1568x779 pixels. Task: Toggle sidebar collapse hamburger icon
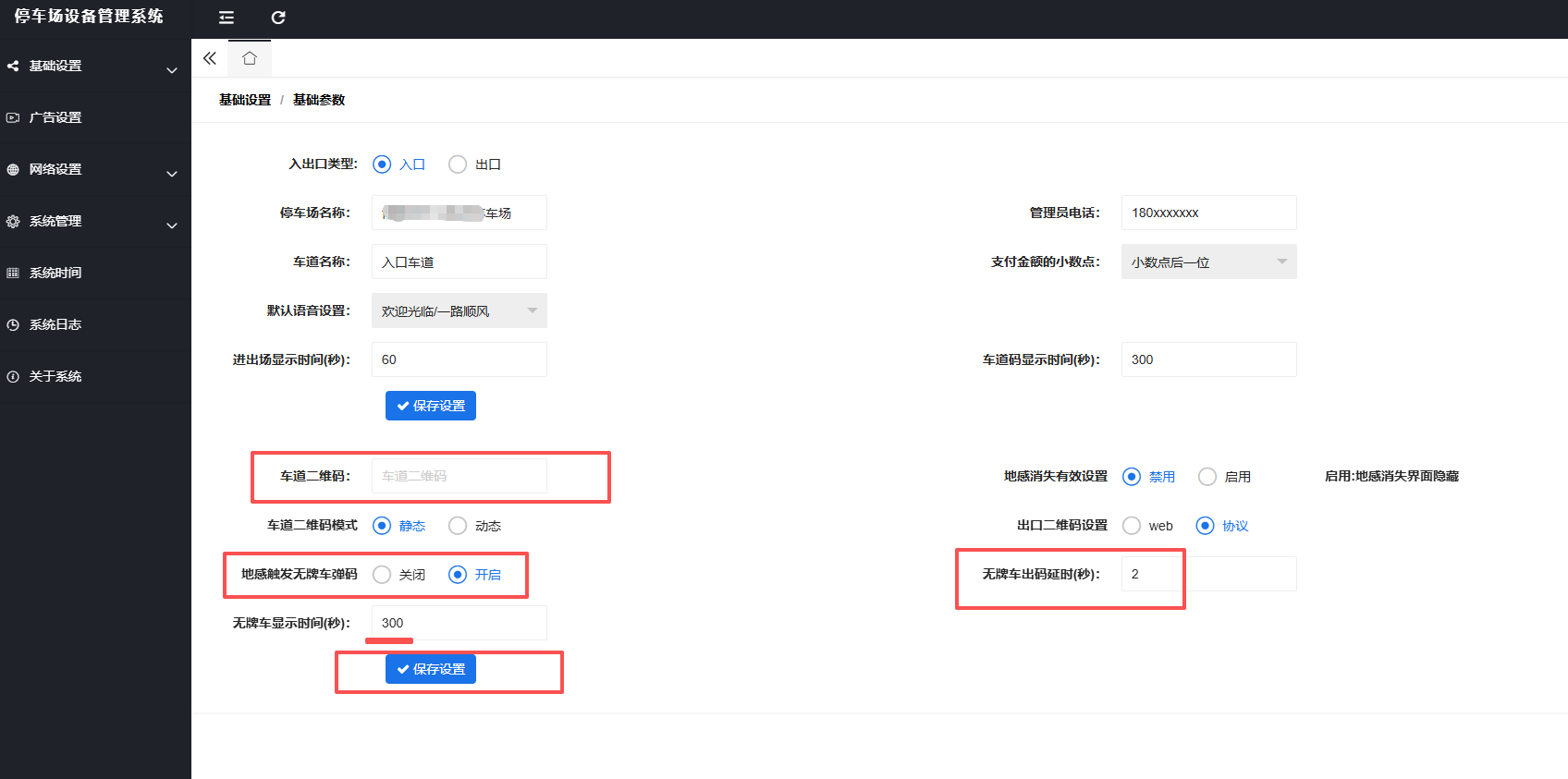click(227, 18)
